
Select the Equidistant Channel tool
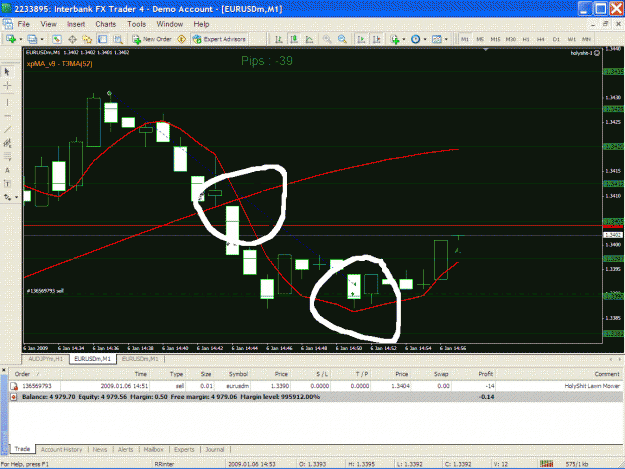pyautogui.click(x=7, y=143)
